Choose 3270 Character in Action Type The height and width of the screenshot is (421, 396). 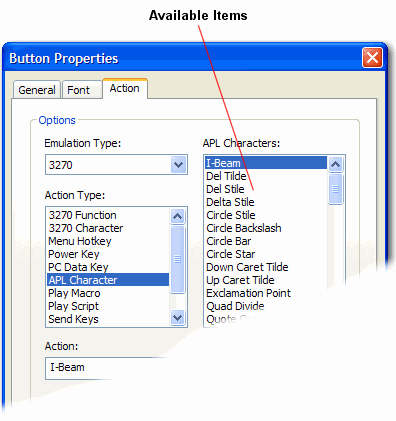pos(108,228)
